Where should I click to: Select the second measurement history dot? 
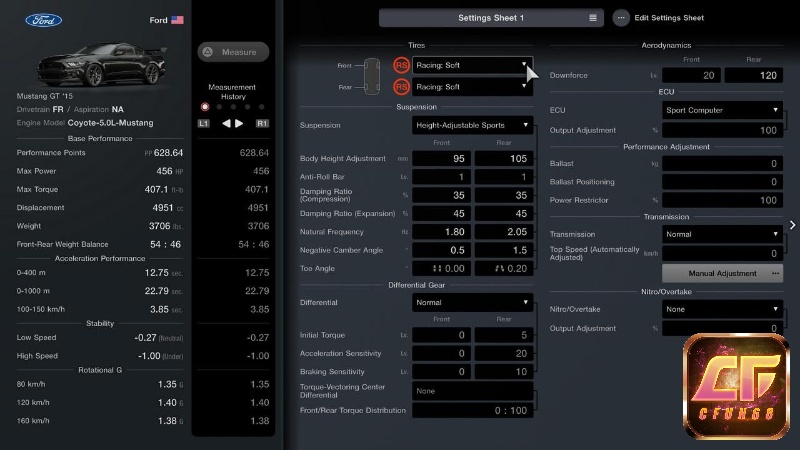coord(219,106)
